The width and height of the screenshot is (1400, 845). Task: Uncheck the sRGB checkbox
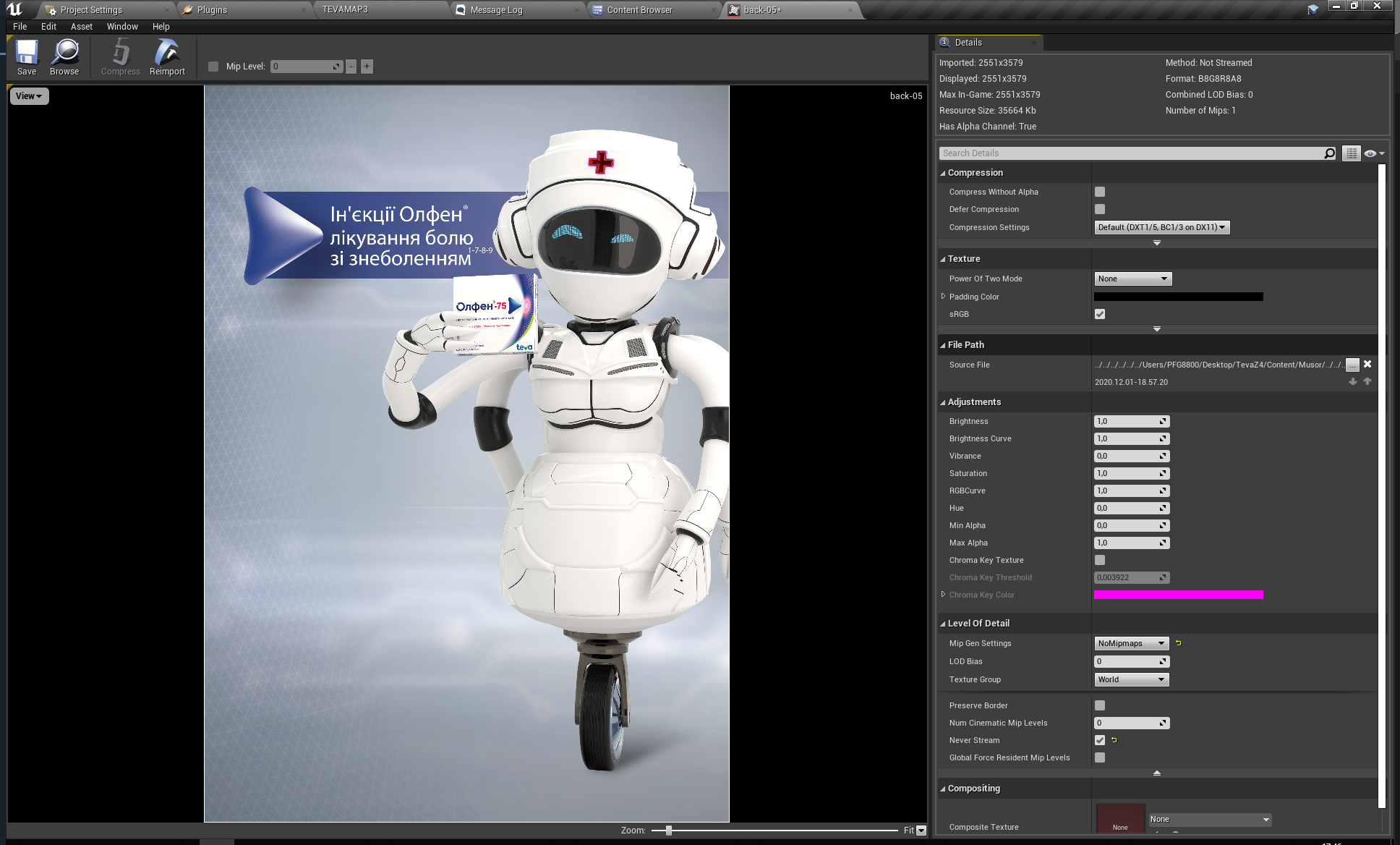[1100, 314]
